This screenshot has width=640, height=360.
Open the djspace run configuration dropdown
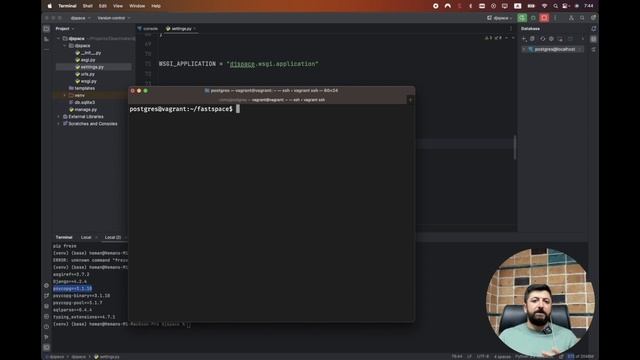coord(500,18)
